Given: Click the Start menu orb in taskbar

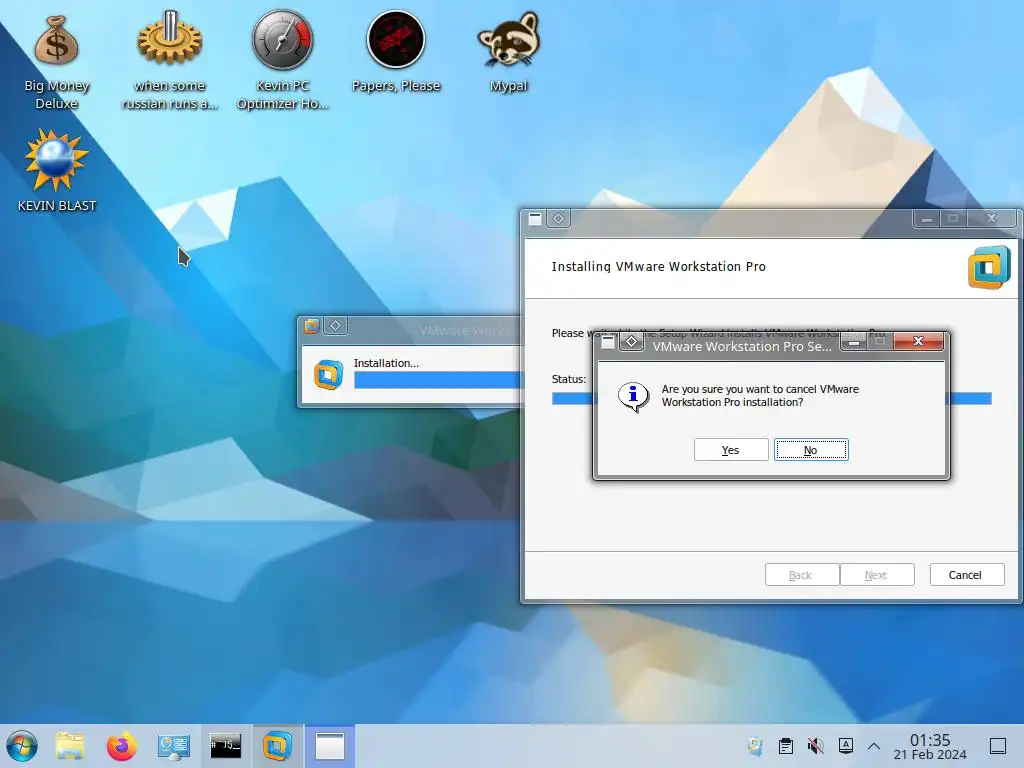Looking at the screenshot, I should pos(22,746).
